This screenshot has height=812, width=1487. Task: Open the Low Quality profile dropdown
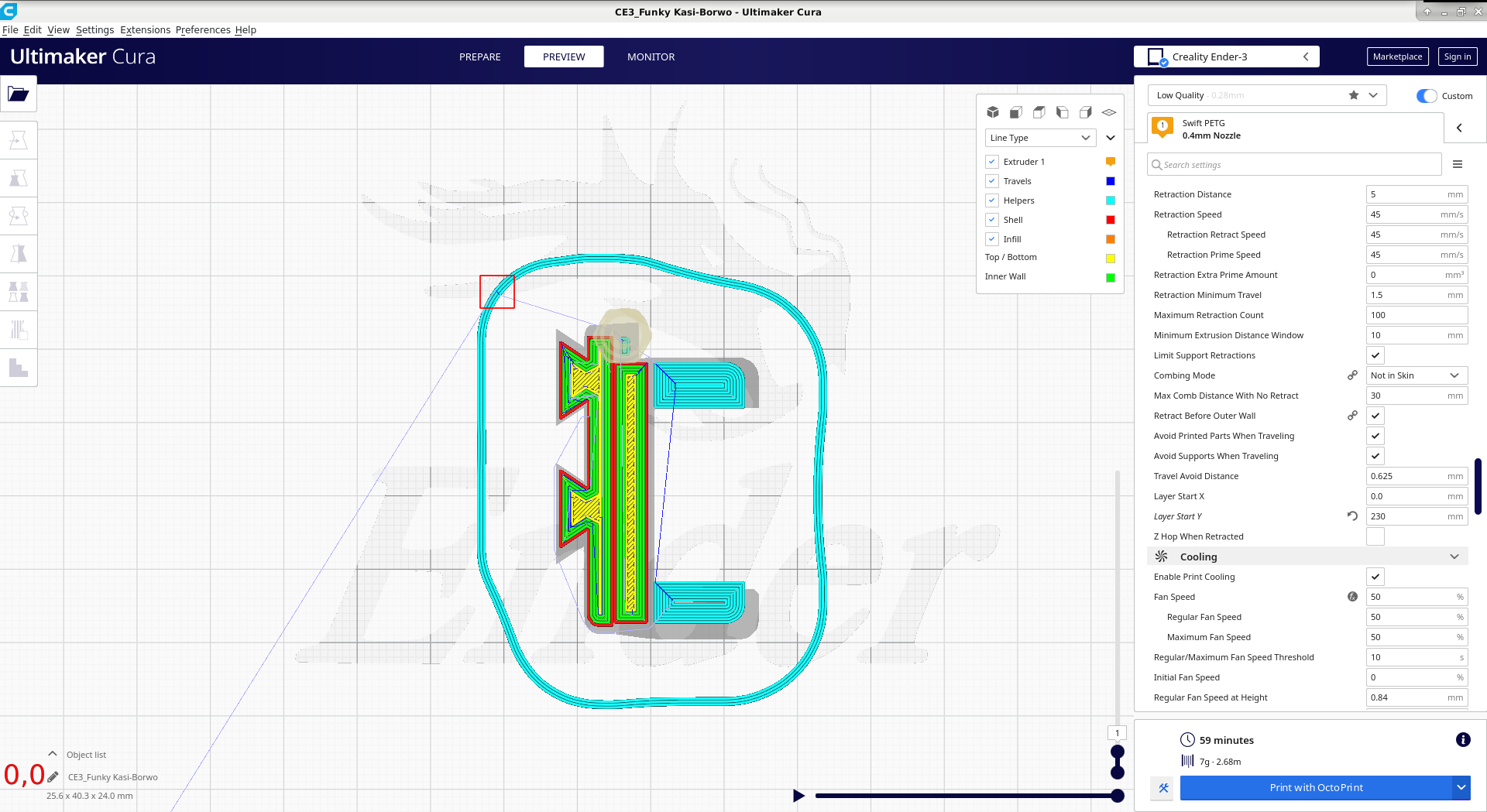coord(1267,95)
